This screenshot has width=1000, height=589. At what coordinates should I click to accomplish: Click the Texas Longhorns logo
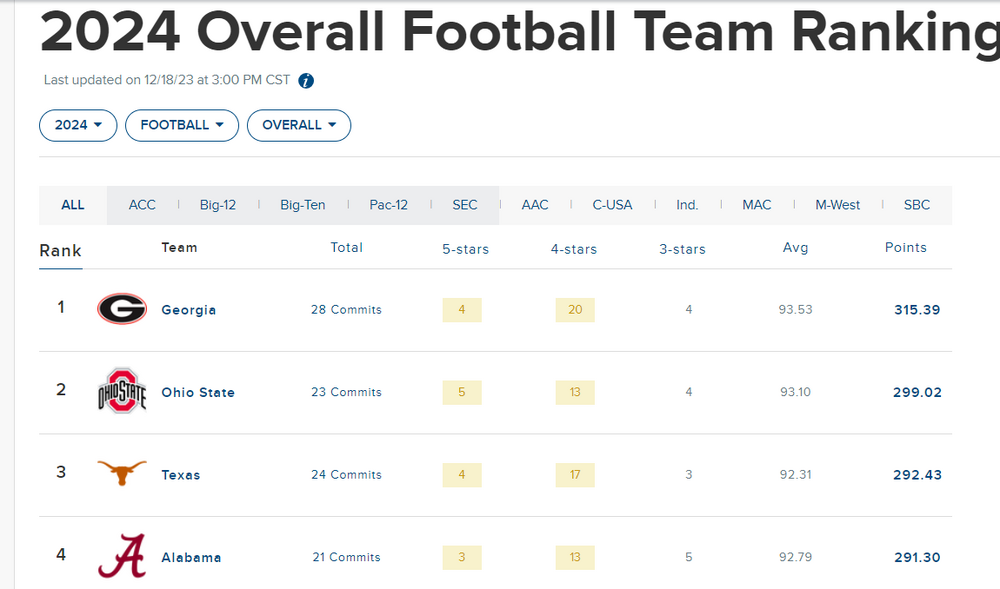point(122,474)
